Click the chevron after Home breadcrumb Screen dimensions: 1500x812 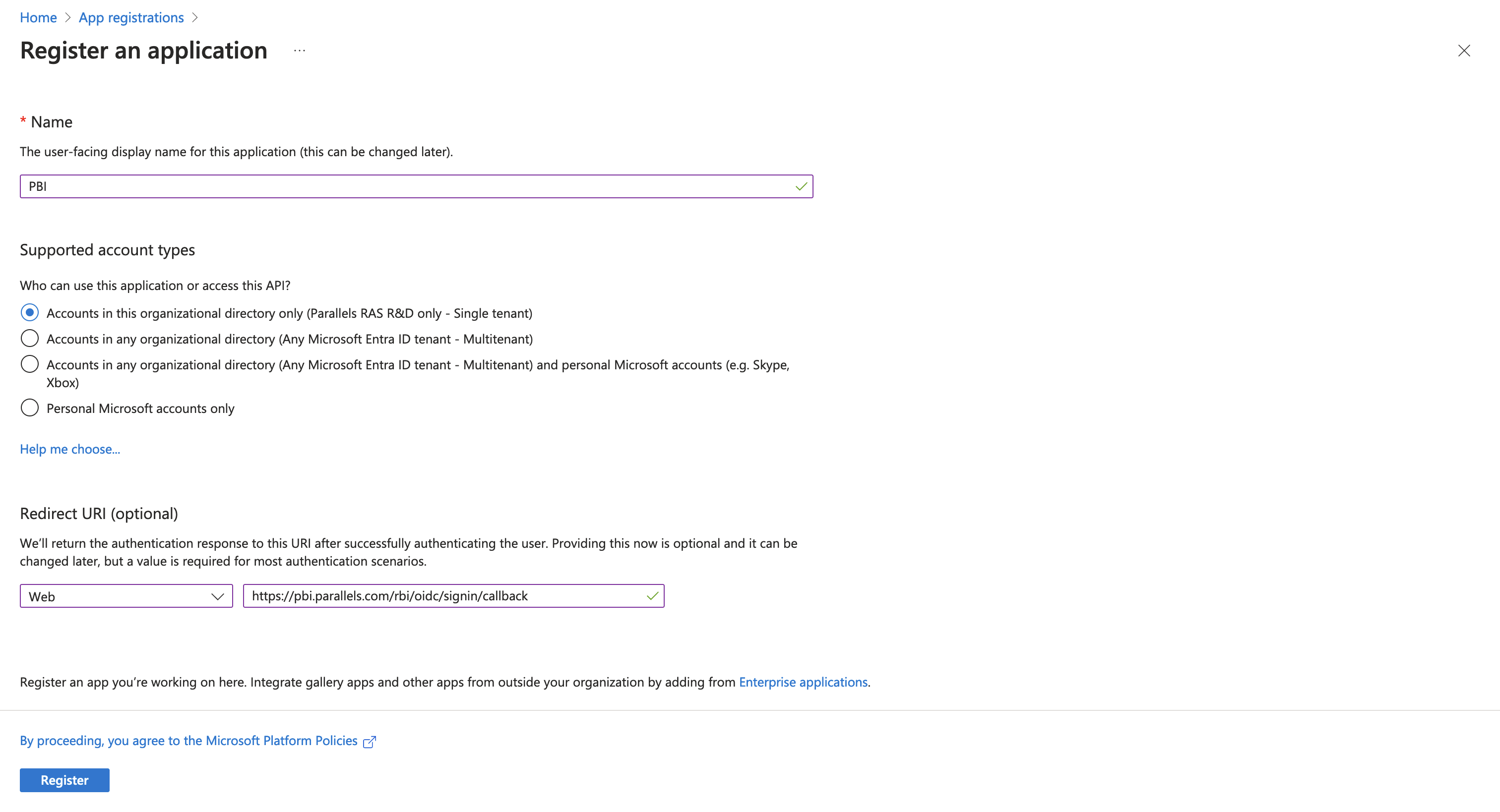(x=67, y=18)
